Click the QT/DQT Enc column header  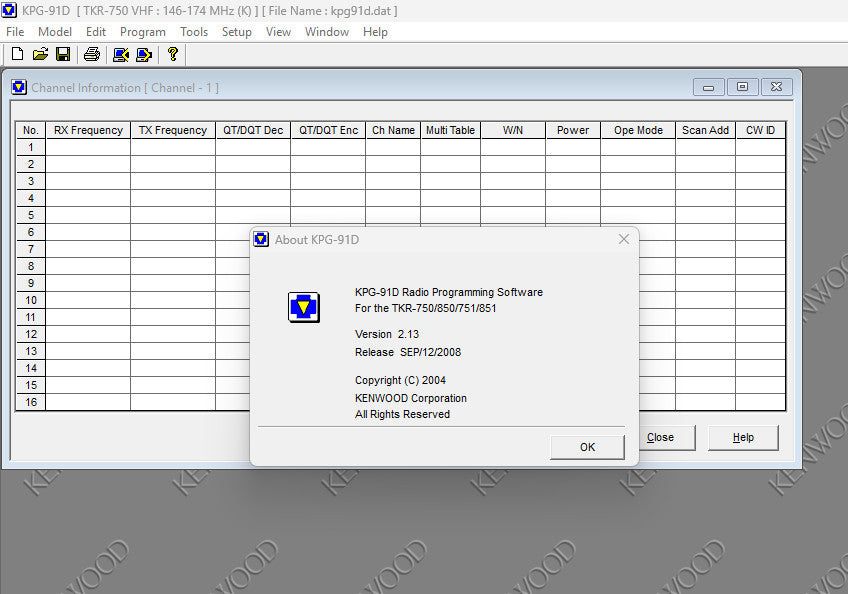[328, 130]
